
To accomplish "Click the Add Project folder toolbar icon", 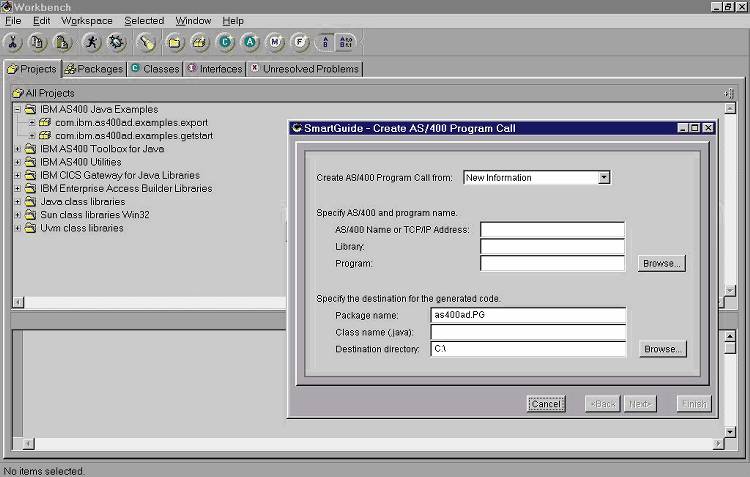I will pos(175,43).
